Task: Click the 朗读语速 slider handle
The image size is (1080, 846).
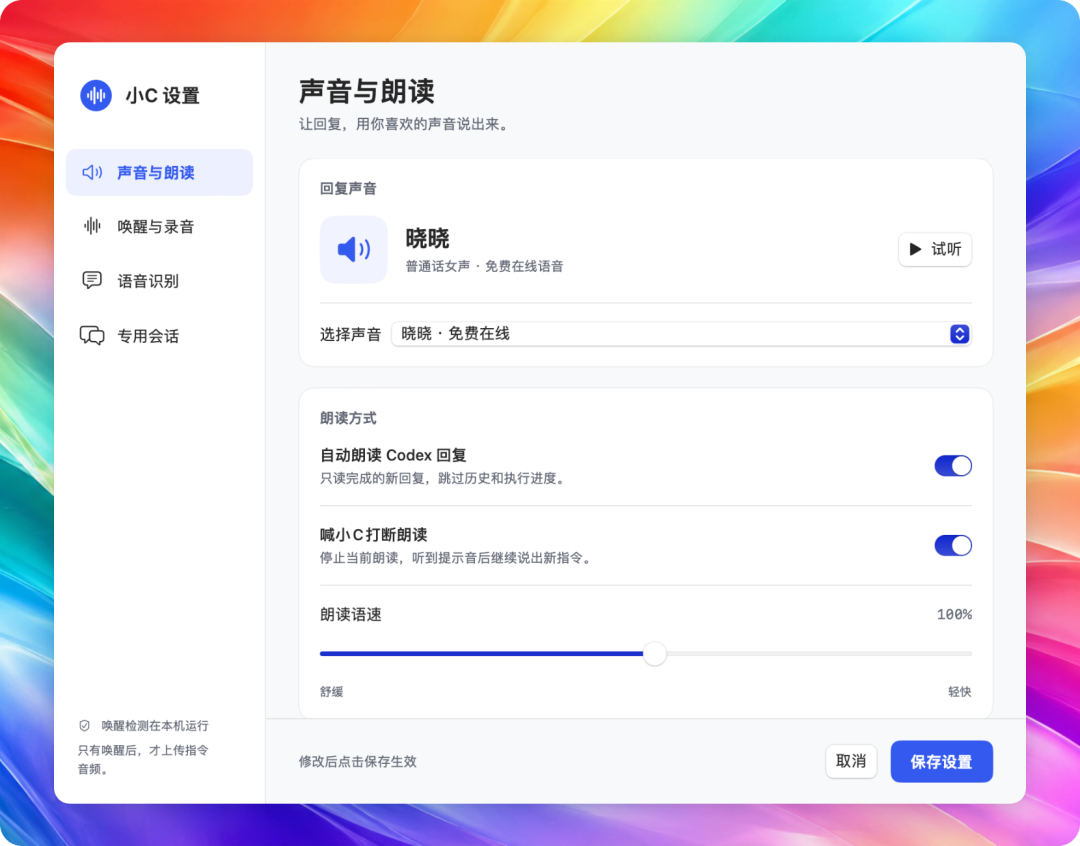Action: [x=654, y=654]
